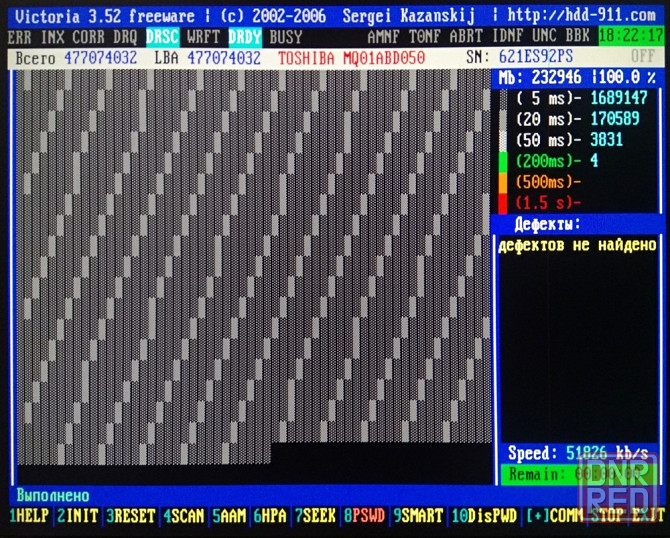Click the orange 500ms block color marker
This screenshot has height=538, width=670.
(x=504, y=181)
